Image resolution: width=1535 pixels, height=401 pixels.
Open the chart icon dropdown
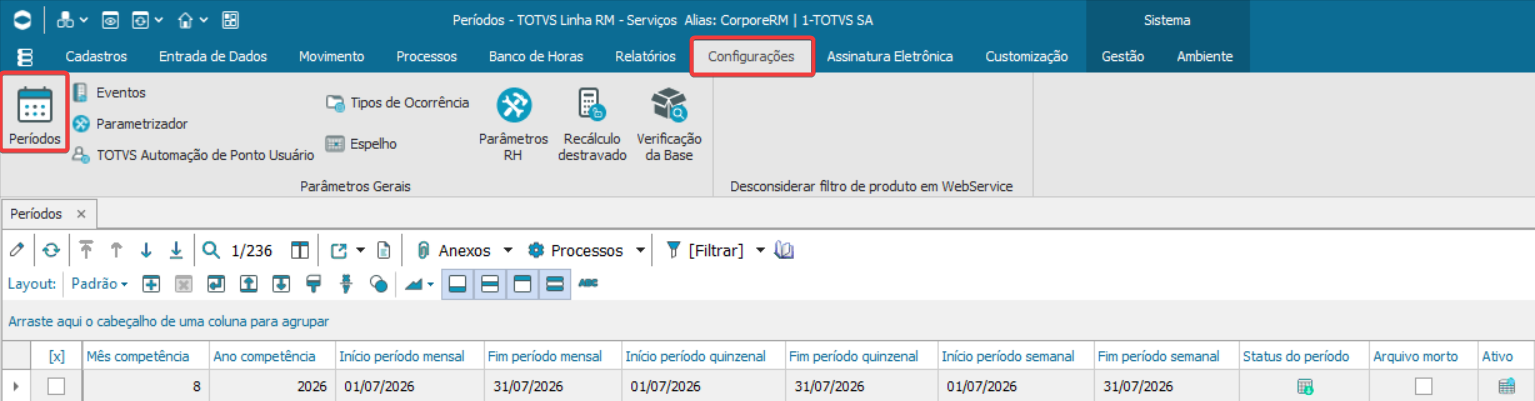(x=431, y=285)
